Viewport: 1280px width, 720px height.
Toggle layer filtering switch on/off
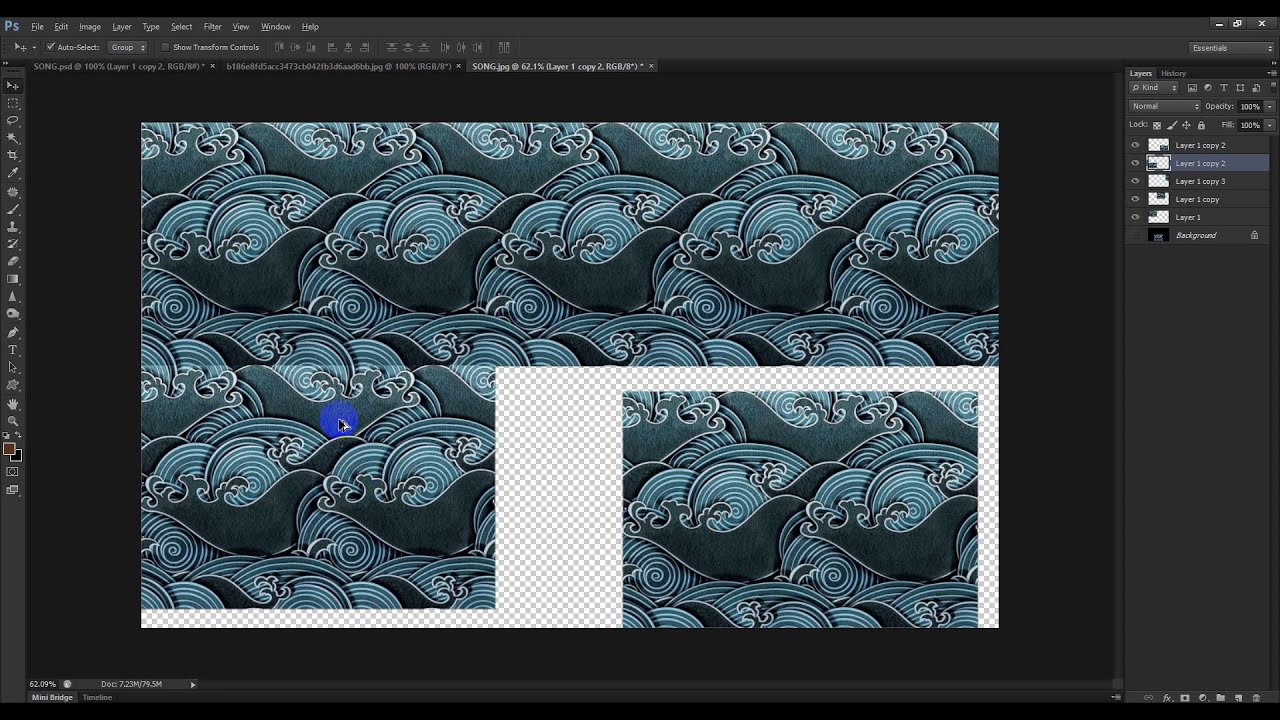(x=1273, y=88)
